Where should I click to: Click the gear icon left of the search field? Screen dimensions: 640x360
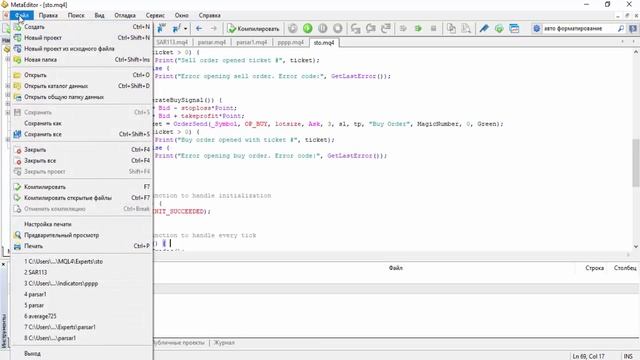coord(537,29)
